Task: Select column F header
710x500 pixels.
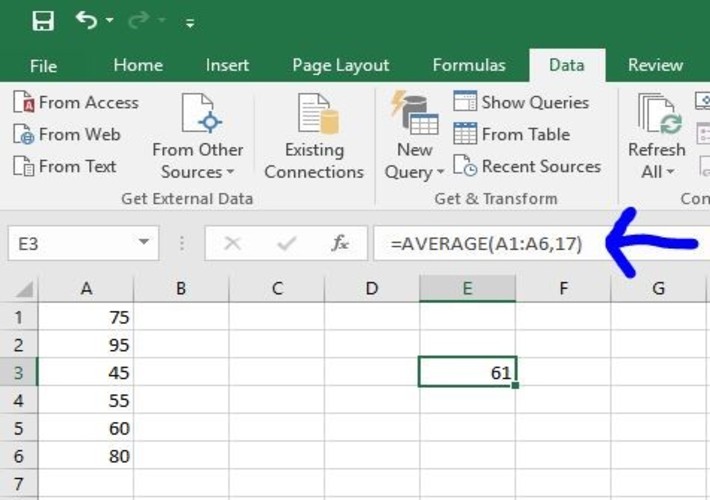Action: [x=563, y=288]
